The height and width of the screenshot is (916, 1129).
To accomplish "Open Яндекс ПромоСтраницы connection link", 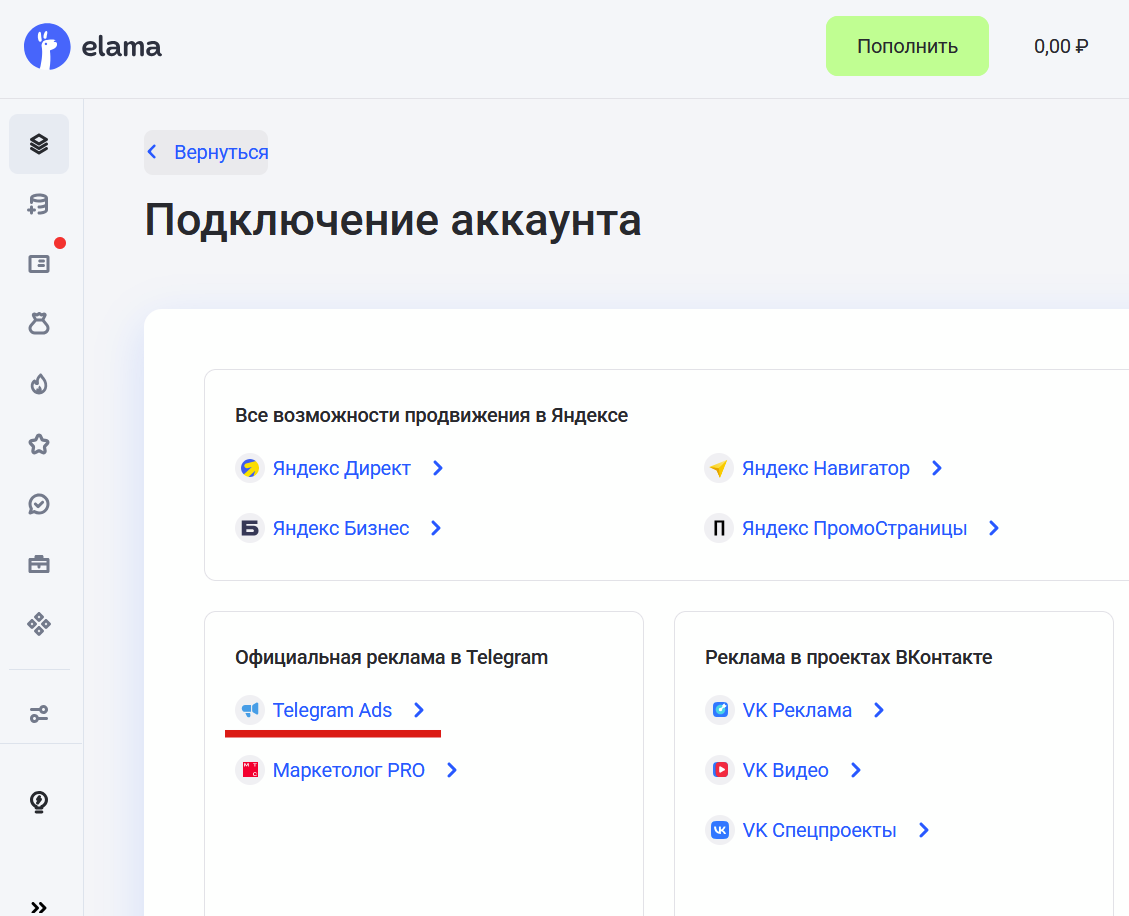I will click(855, 528).
